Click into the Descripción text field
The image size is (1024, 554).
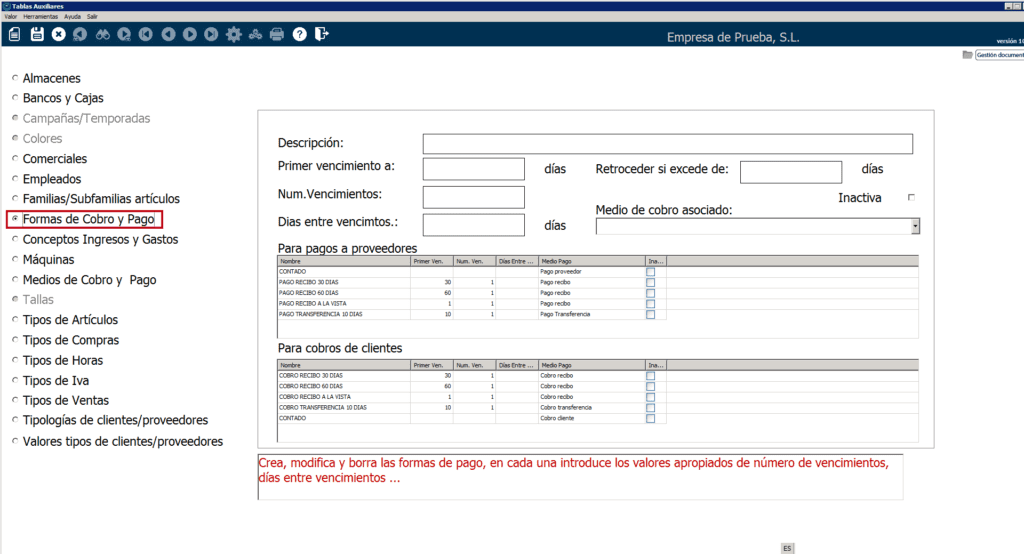click(667, 144)
